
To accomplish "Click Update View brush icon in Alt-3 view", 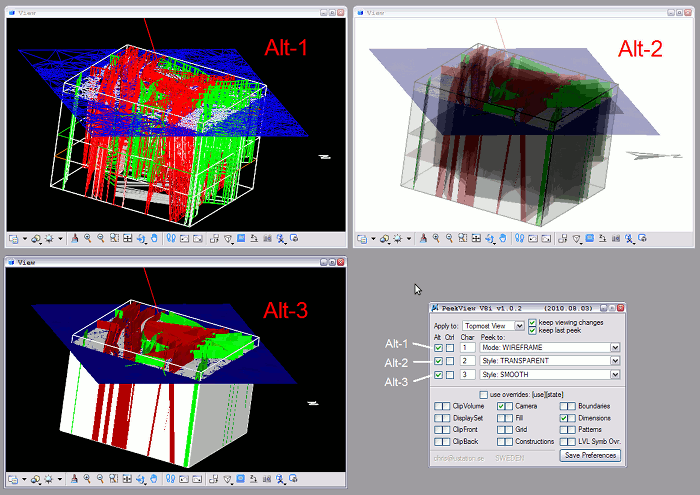I will click(76, 479).
